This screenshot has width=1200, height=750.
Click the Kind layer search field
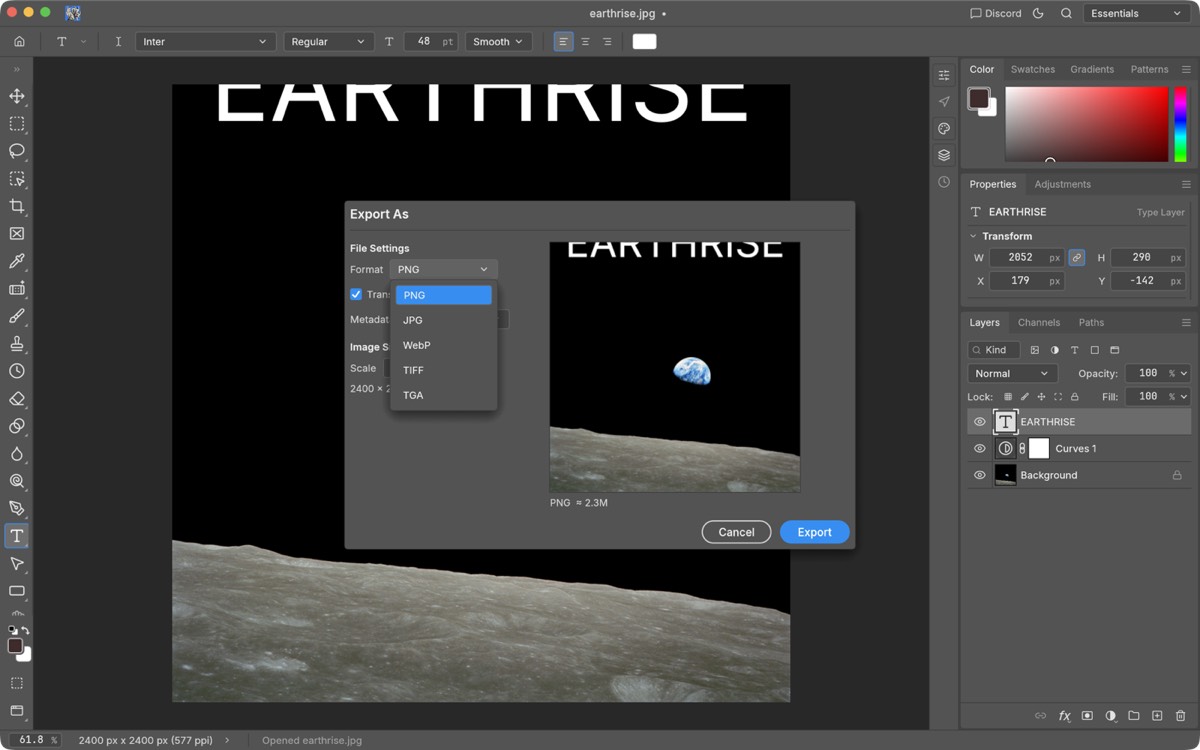(994, 350)
